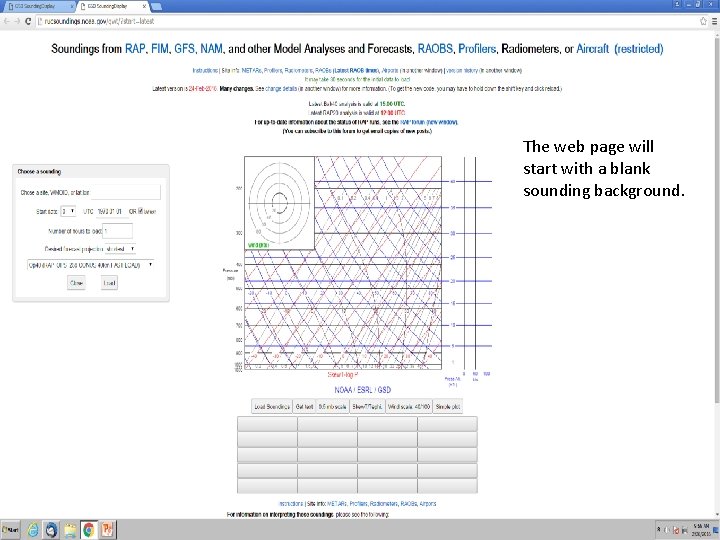Click the Load button in sounding dialog

[109, 283]
